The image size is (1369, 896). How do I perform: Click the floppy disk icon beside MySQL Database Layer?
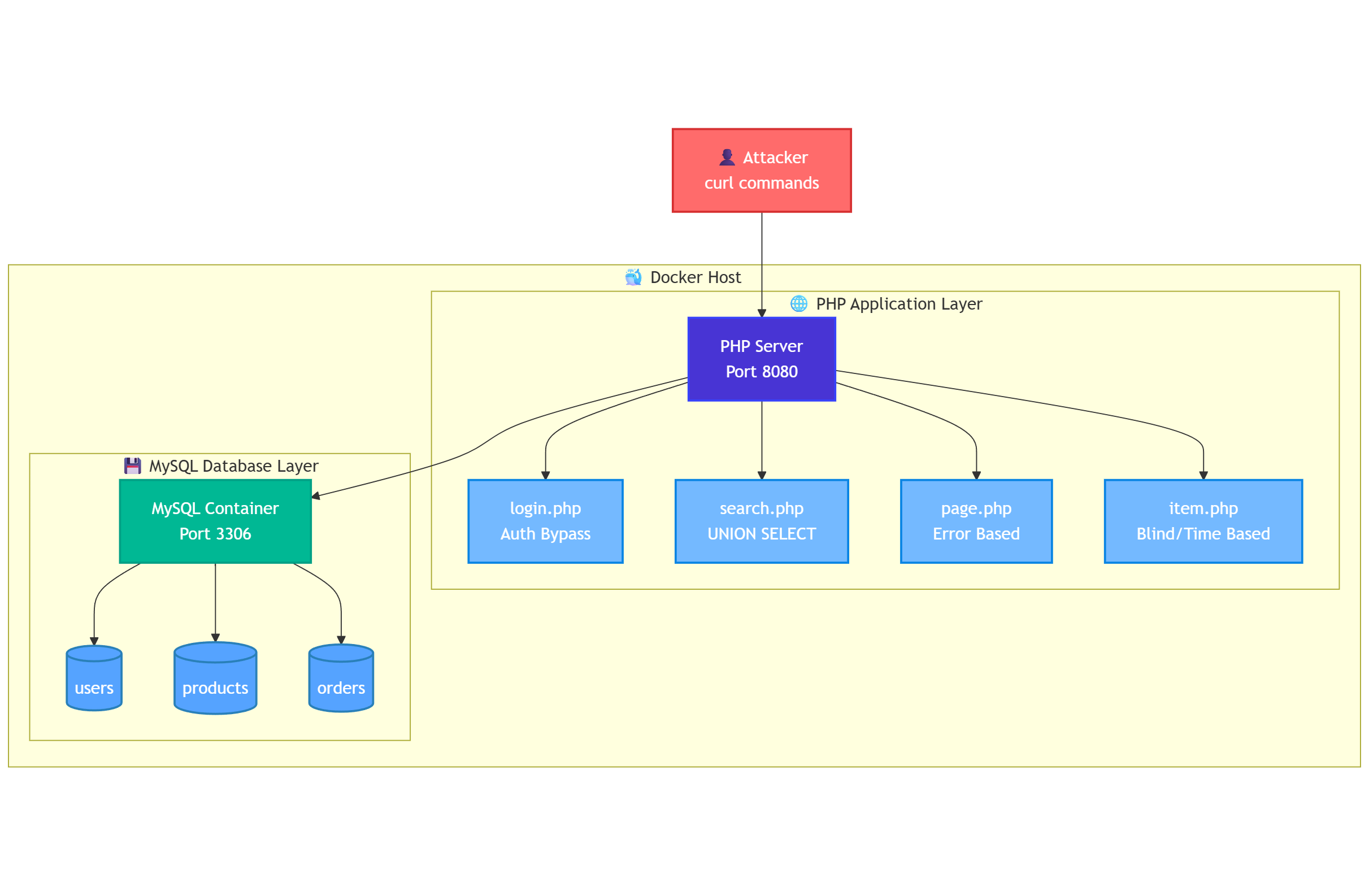point(132,466)
